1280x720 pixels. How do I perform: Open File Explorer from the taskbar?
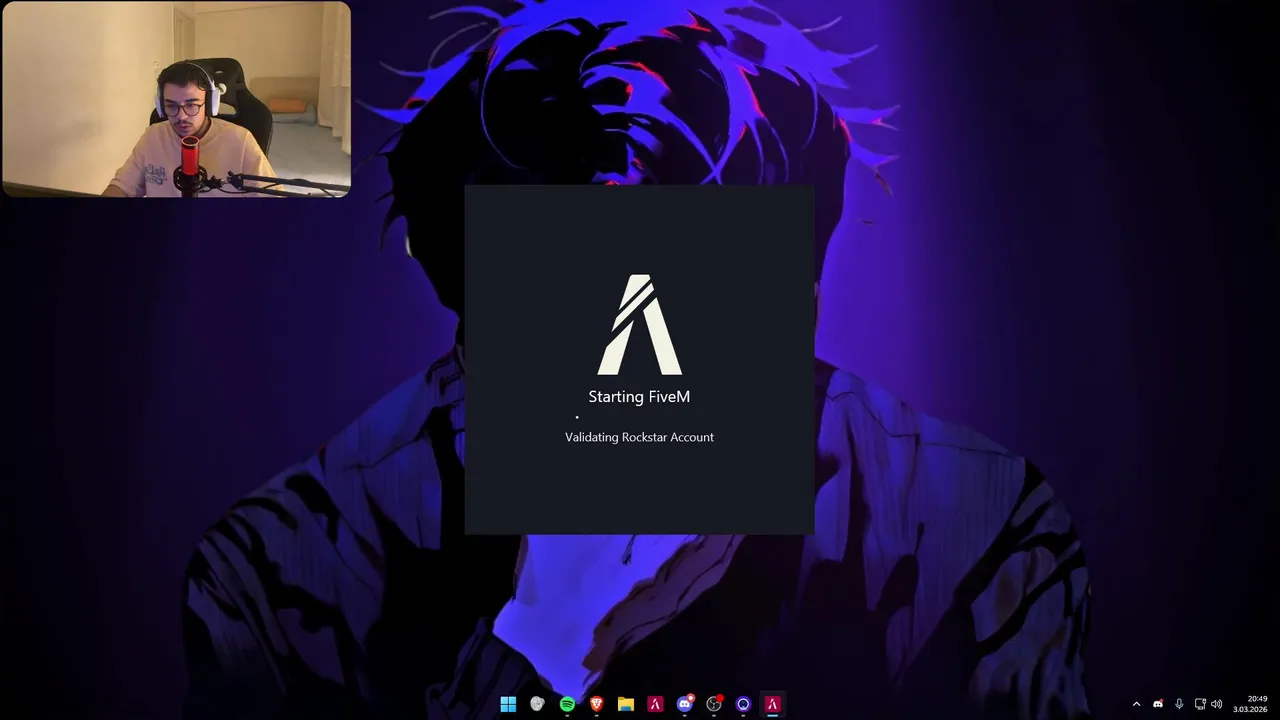(x=626, y=704)
